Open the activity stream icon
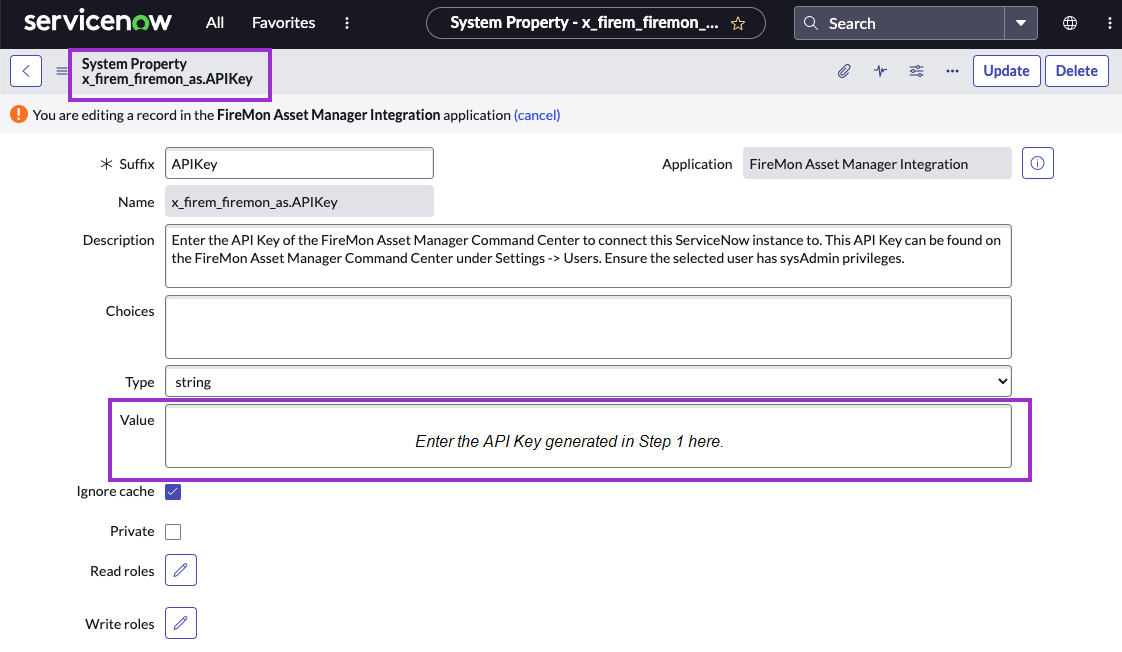1122x652 pixels. pos(880,70)
